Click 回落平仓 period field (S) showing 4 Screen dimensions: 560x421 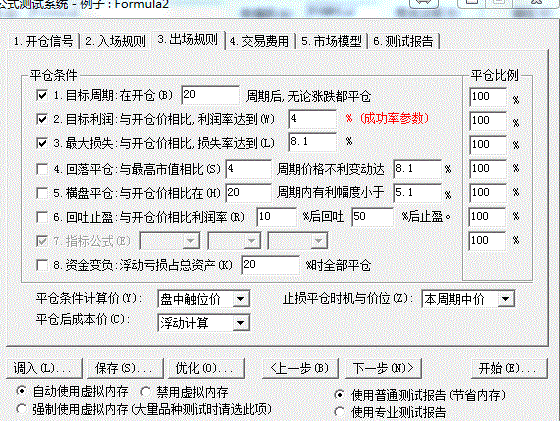click(248, 169)
